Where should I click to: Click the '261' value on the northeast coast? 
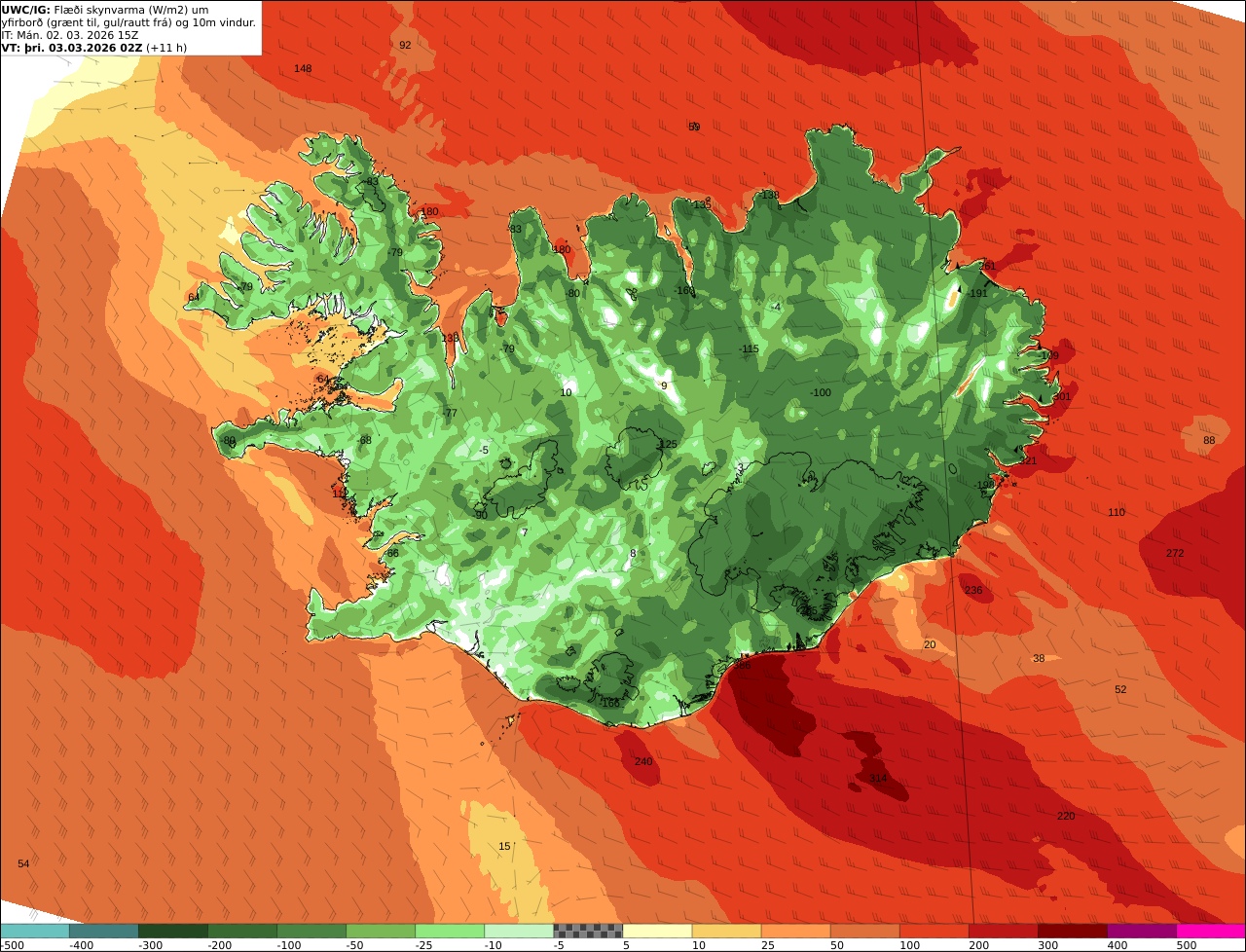pos(987,266)
